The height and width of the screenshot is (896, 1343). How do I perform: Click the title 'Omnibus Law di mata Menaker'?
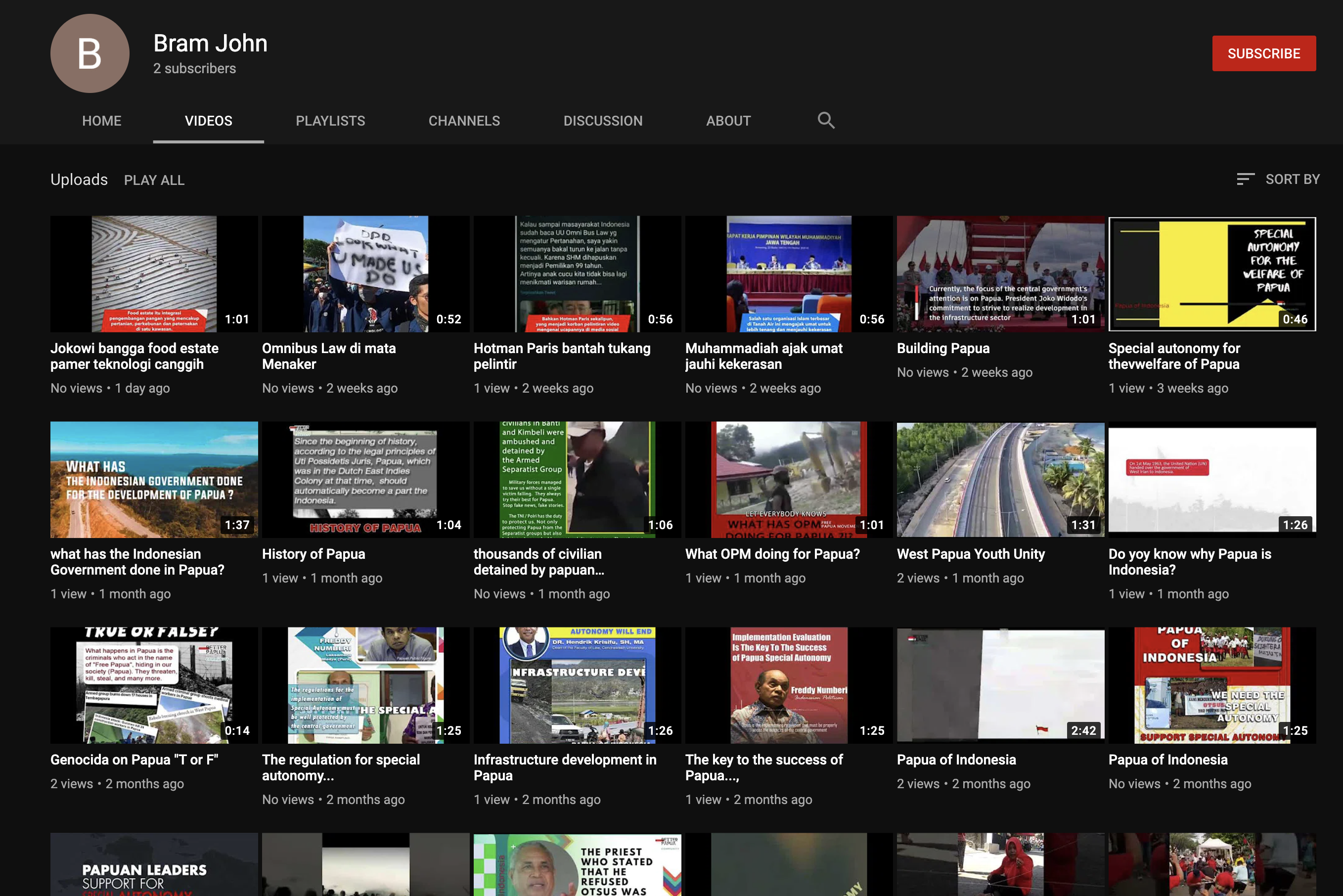click(x=329, y=356)
